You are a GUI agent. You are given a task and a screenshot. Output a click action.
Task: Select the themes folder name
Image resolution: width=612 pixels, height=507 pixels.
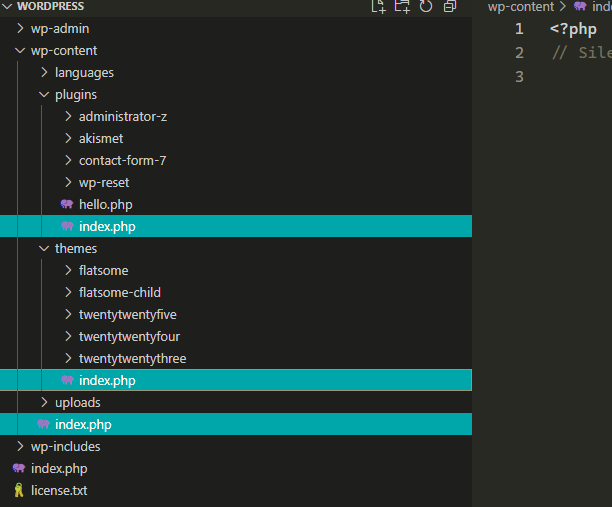coord(76,248)
